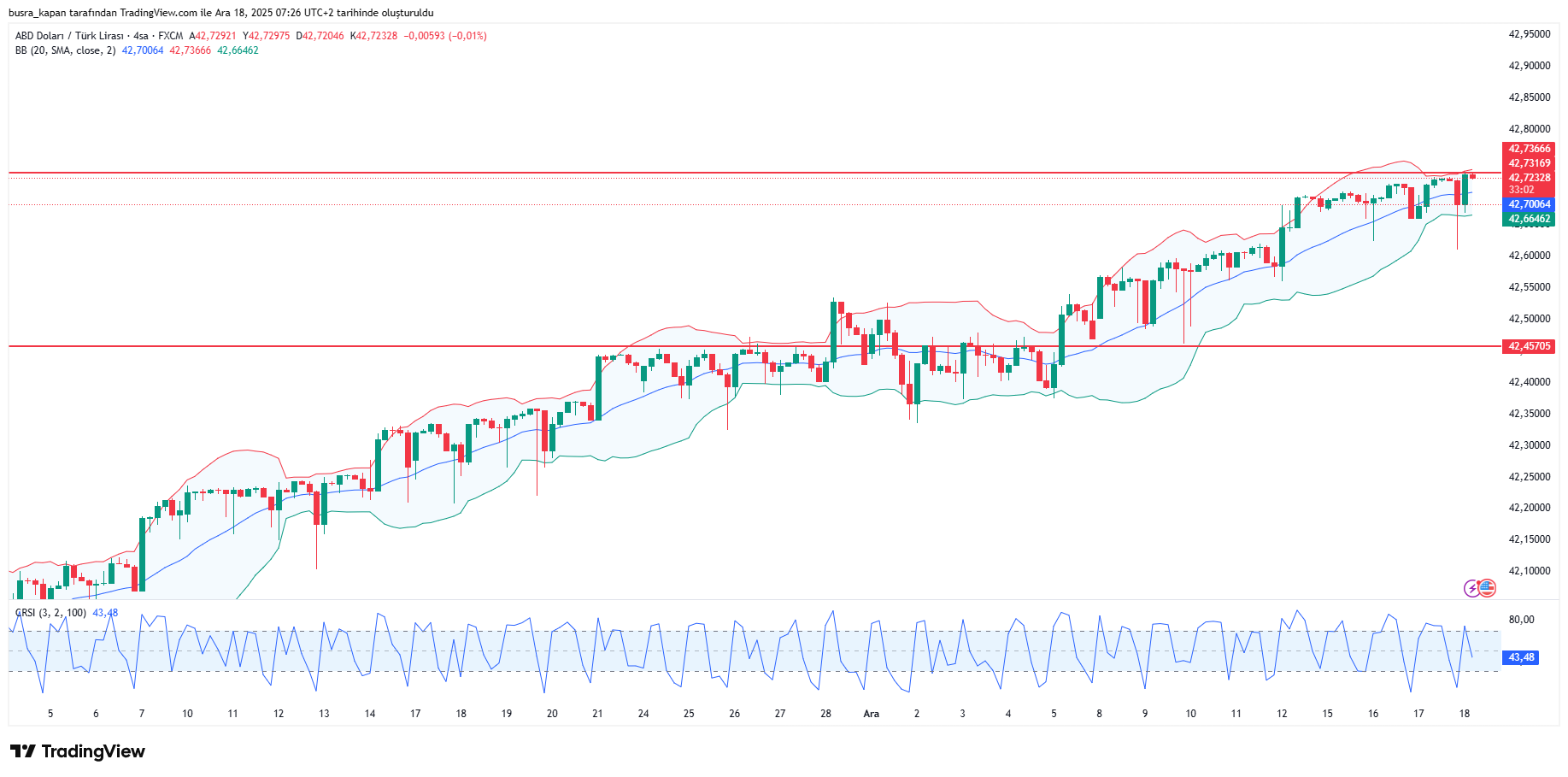Viewport: 1568px width, 777px height.
Task: Click the 42,90000 level on the price scale
Action: pyautogui.click(x=1529, y=66)
